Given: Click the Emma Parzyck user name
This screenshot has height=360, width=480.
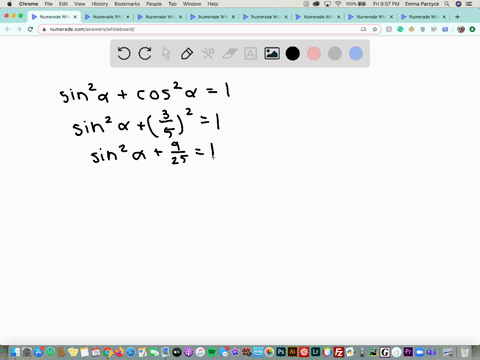Looking at the screenshot, I should 422,4.
